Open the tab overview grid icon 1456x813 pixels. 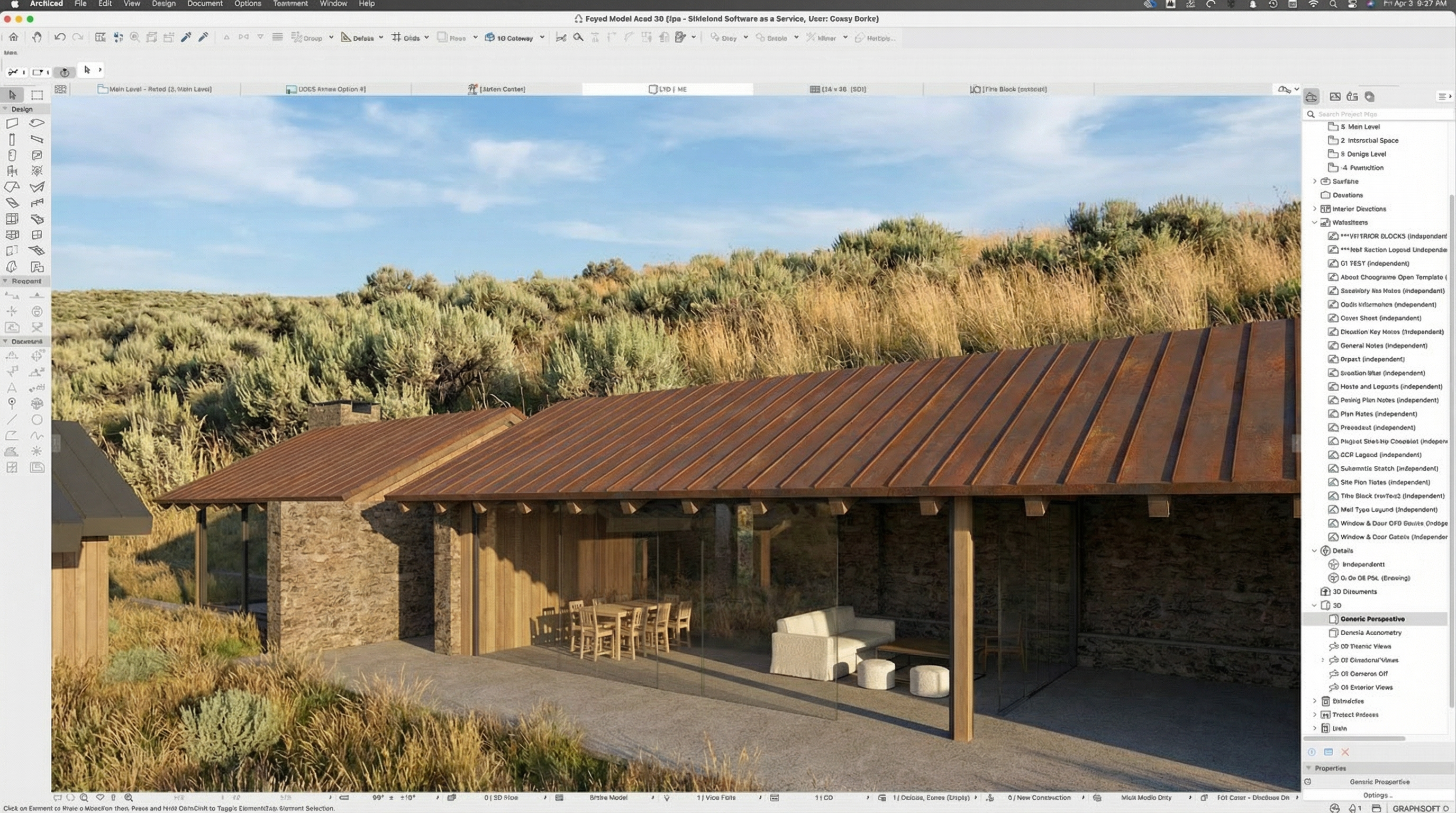(60, 89)
